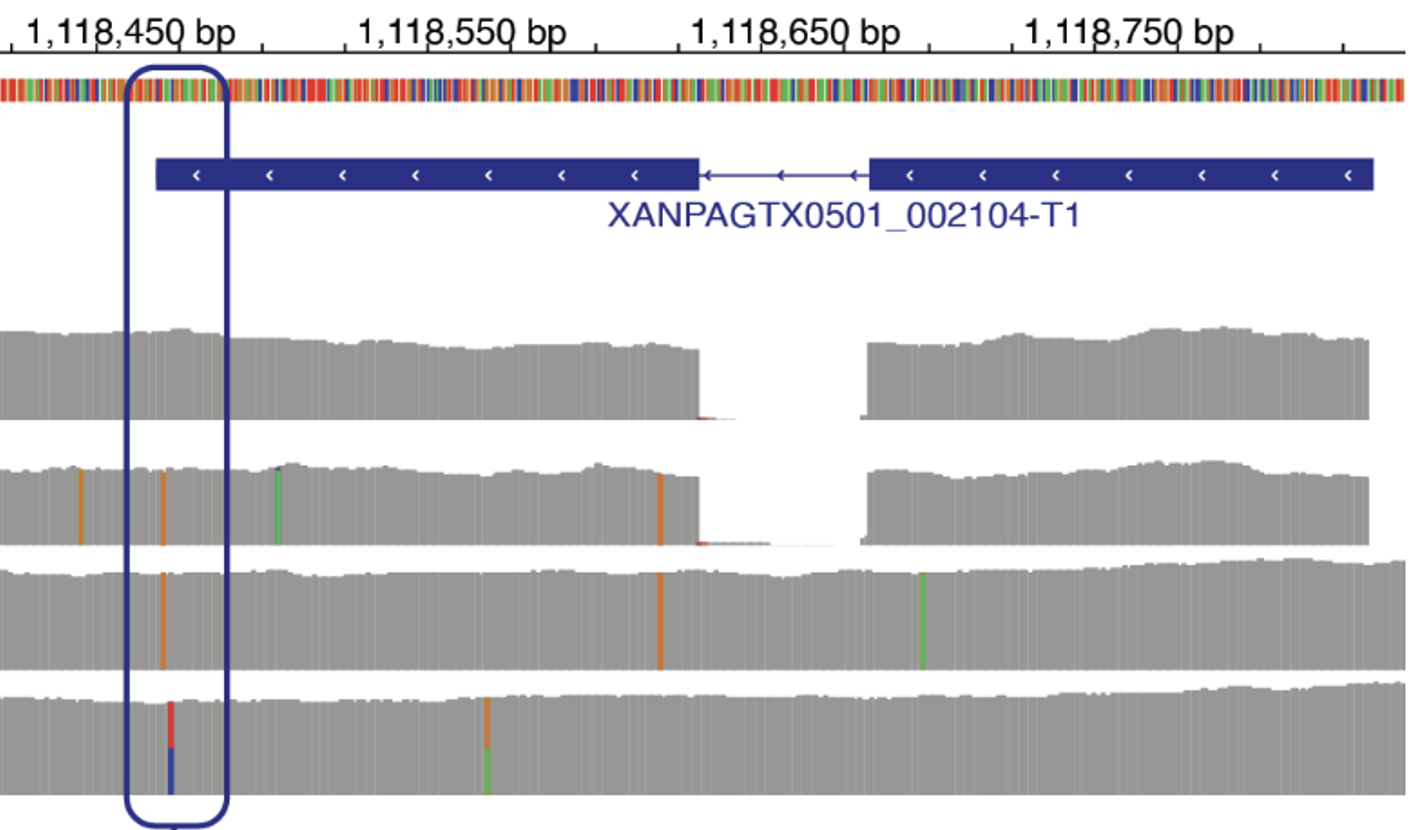The width and height of the screenshot is (1424, 830).
Task: Click the green variant bar in second coverage track
Action: point(278,507)
